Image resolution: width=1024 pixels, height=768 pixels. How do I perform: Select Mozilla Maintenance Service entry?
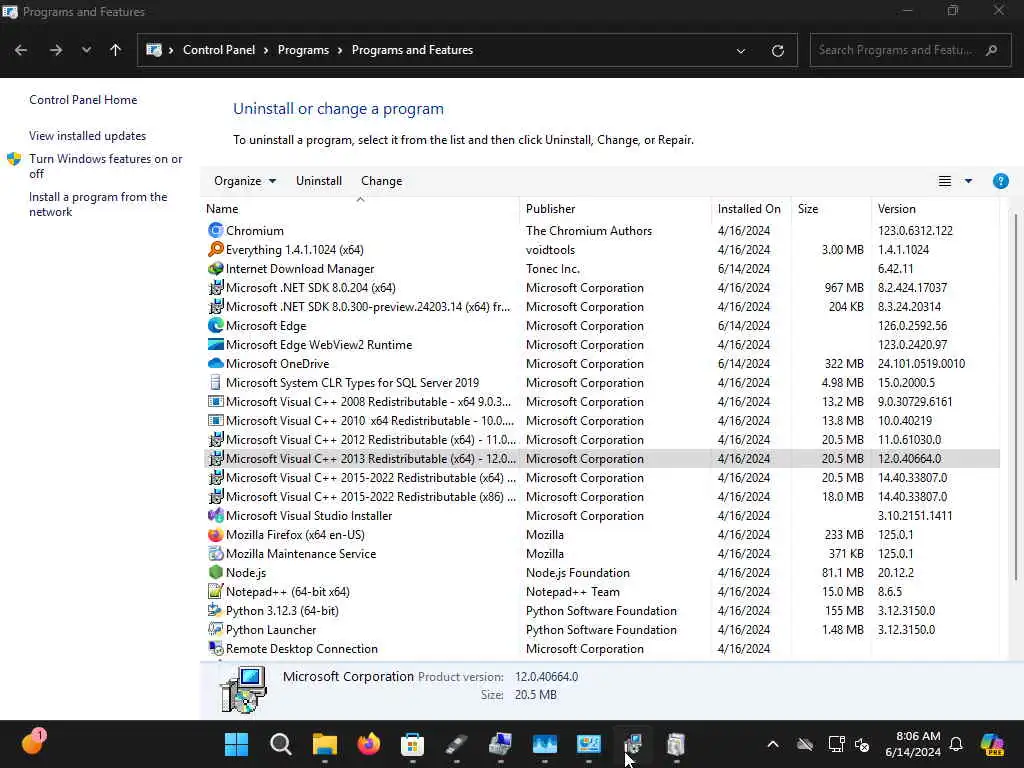click(x=601, y=554)
